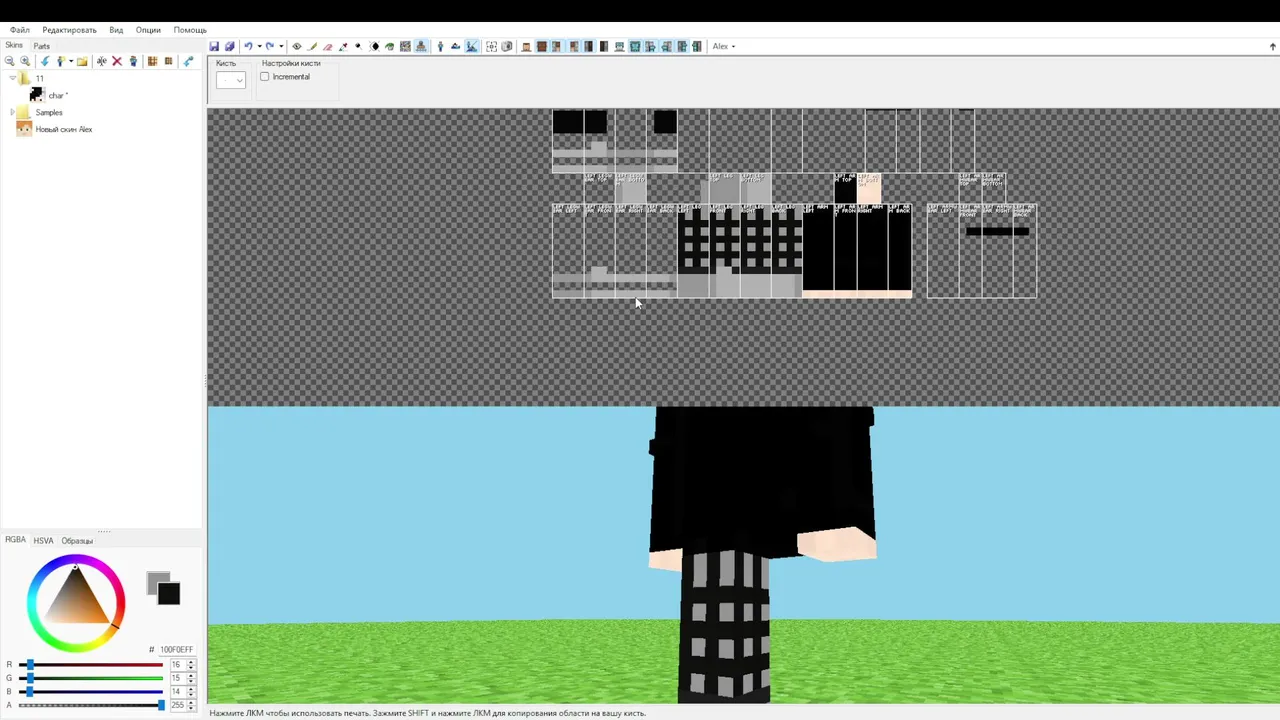Zoom out skin thumbnails in Skins panel
Image resolution: width=1280 pixels, height=720 pixels.
coord(10,61)
